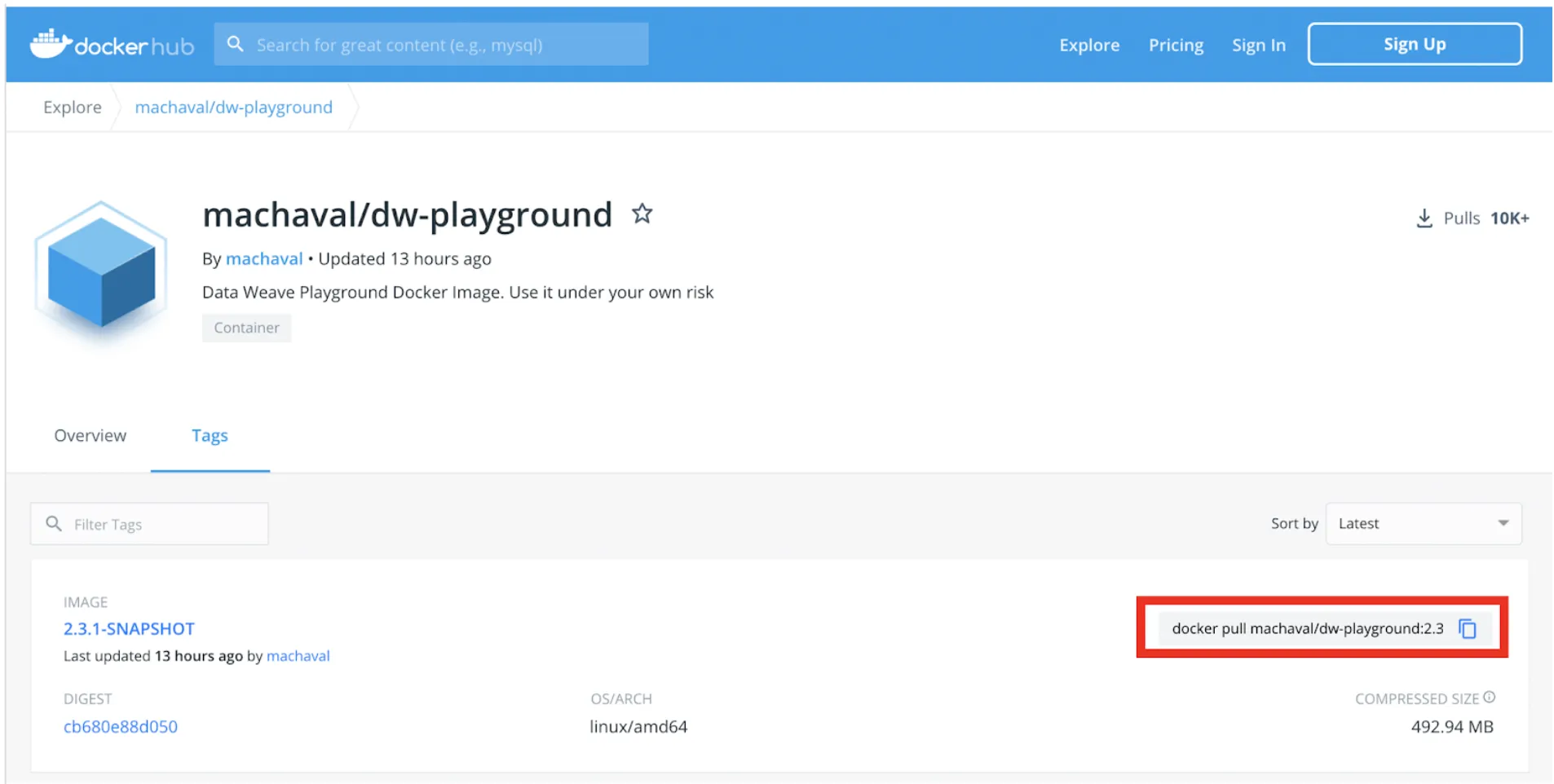
Task: Click the Explore breadcrumb
Action: tap(73, 107)
